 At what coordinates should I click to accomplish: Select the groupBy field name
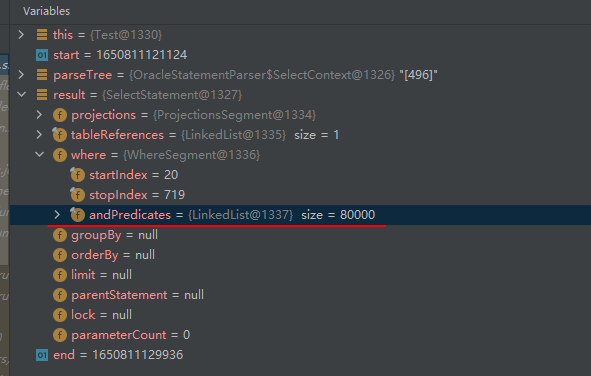click(x=96, y=235)
